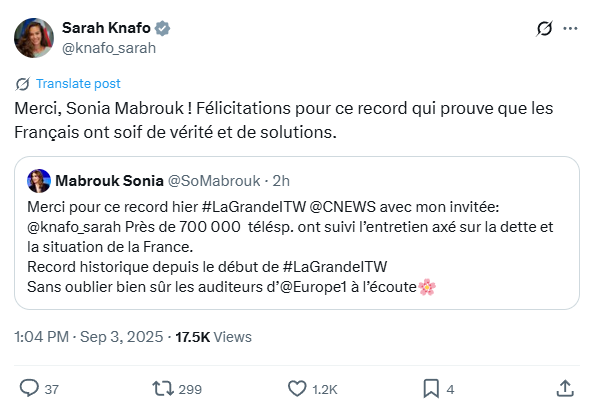The width and height of the screenshot is (594, 409).
Task: Visit the @knafo_sarah handle
Action: [x=109, y=48]
